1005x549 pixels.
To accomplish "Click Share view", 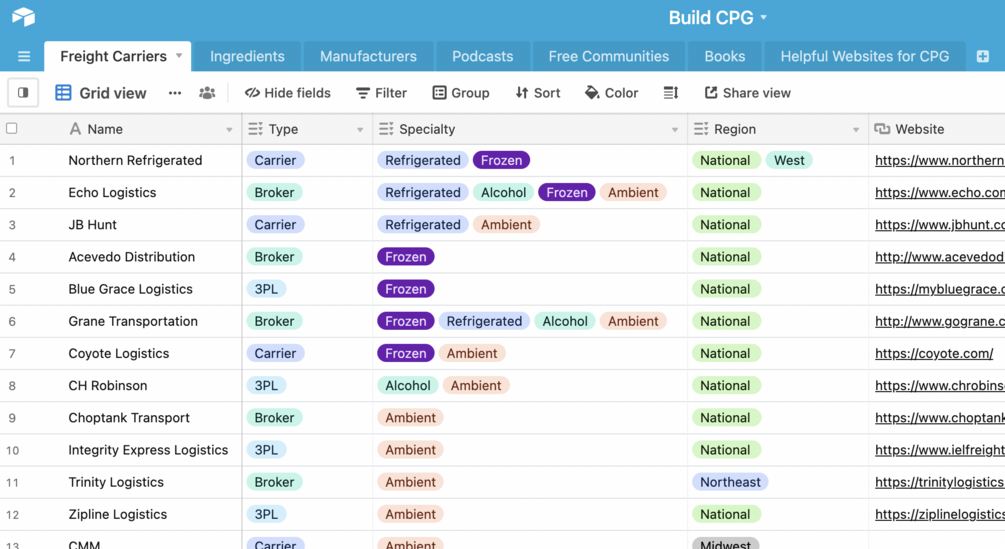I will click(x=747, y=93).
